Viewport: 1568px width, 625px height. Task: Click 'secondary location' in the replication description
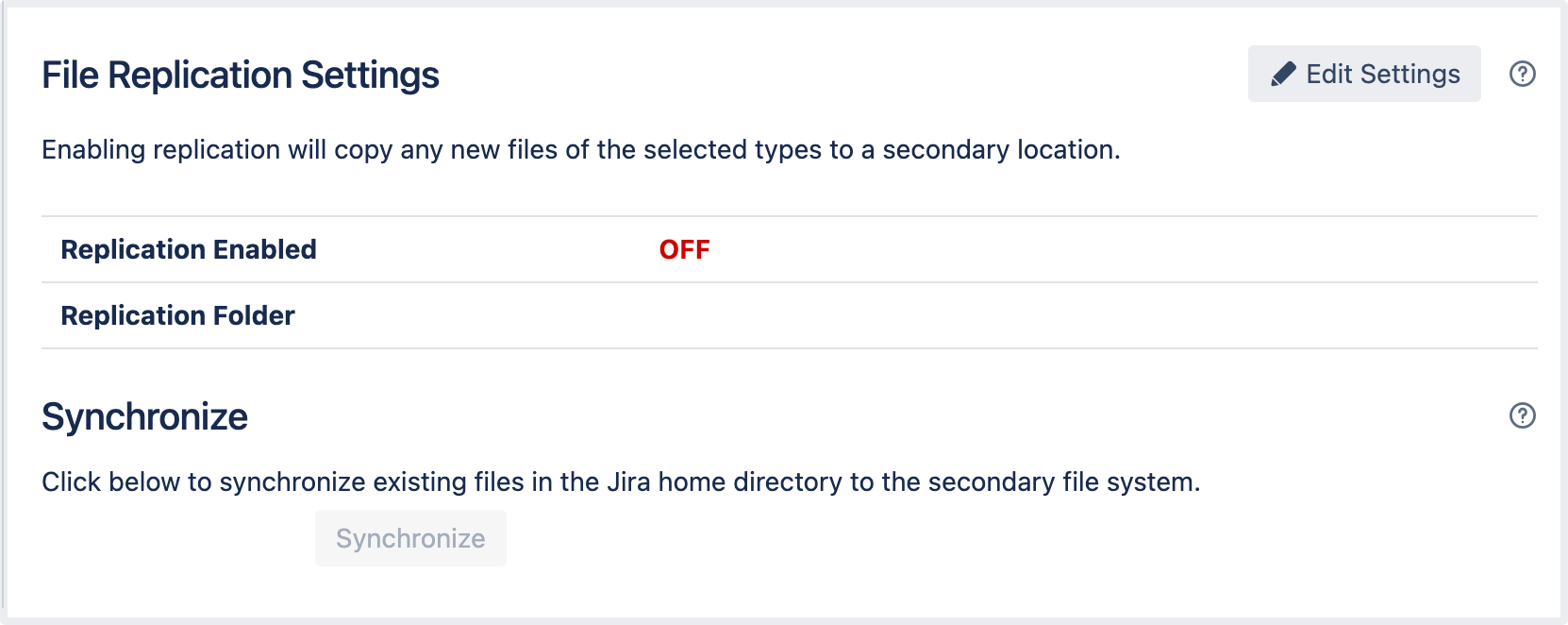pyautogui.click(x=1000, y=149)
